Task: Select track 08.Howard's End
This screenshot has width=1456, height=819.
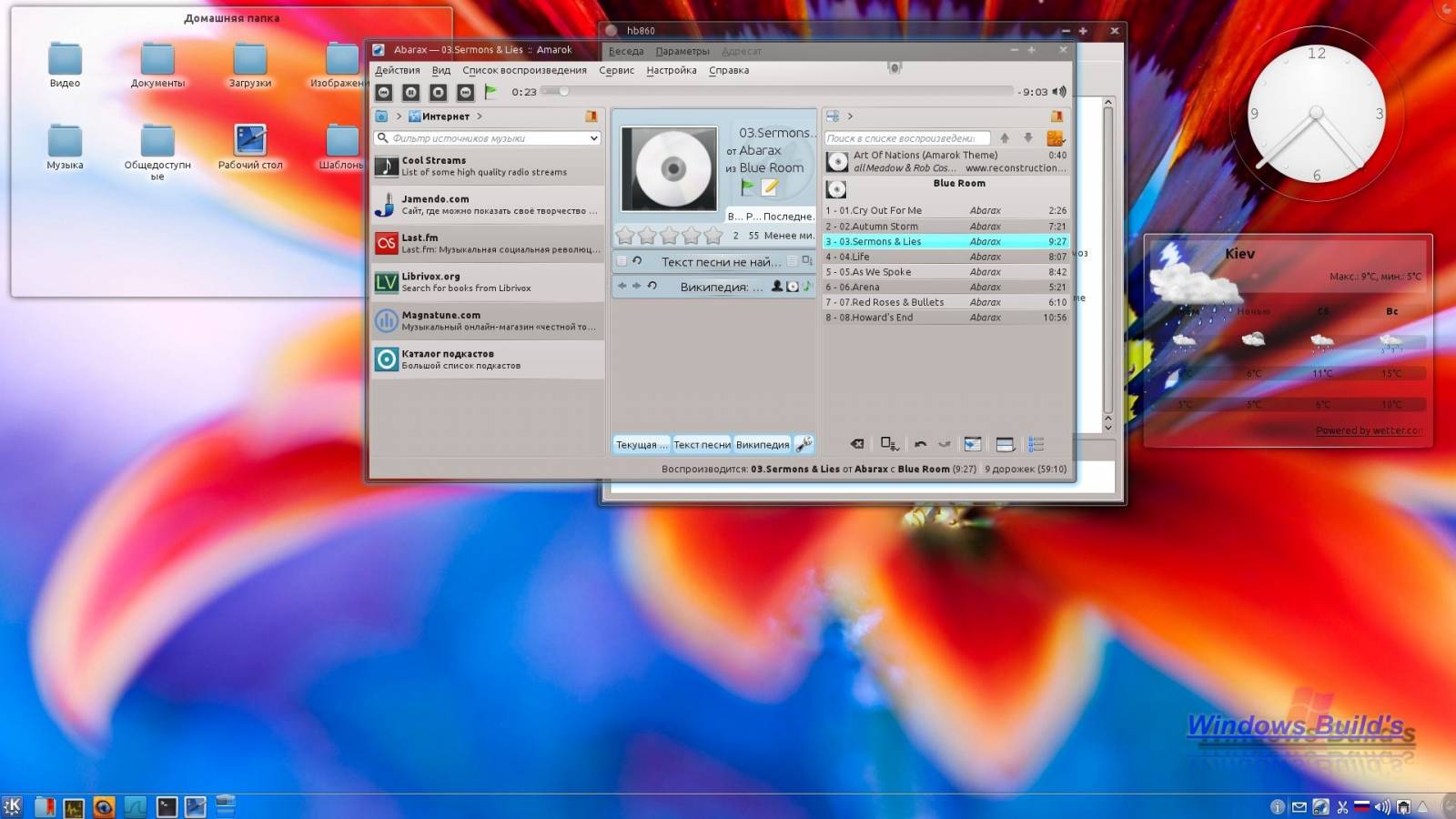Action: pos(946,318)
